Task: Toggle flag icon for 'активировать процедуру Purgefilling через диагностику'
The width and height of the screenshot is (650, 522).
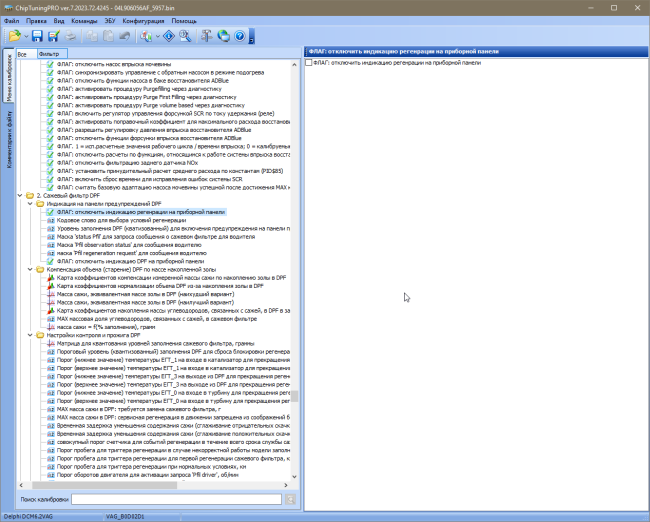Action: (51, 89)
